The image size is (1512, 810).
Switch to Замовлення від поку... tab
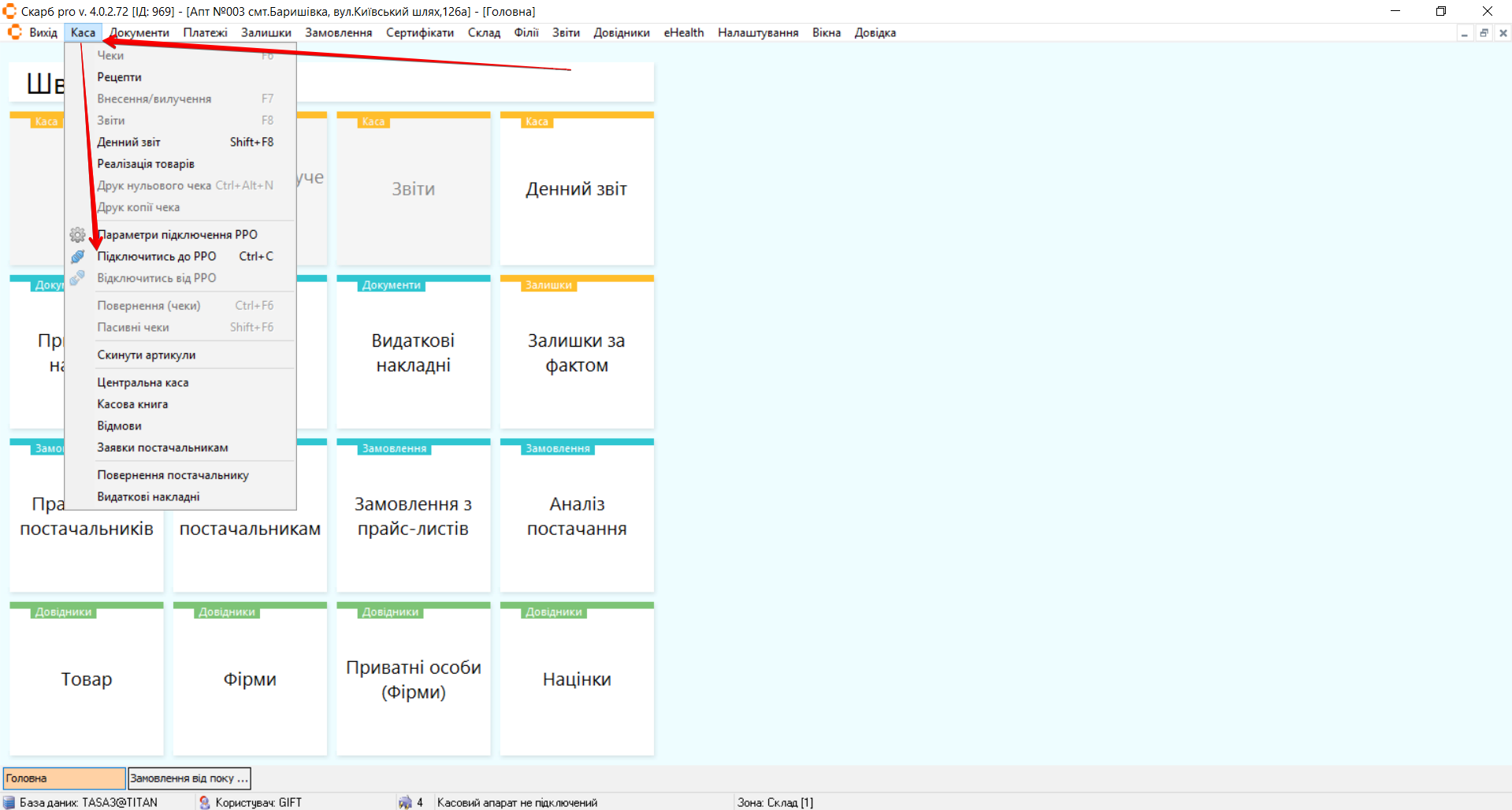click(189, 778)
